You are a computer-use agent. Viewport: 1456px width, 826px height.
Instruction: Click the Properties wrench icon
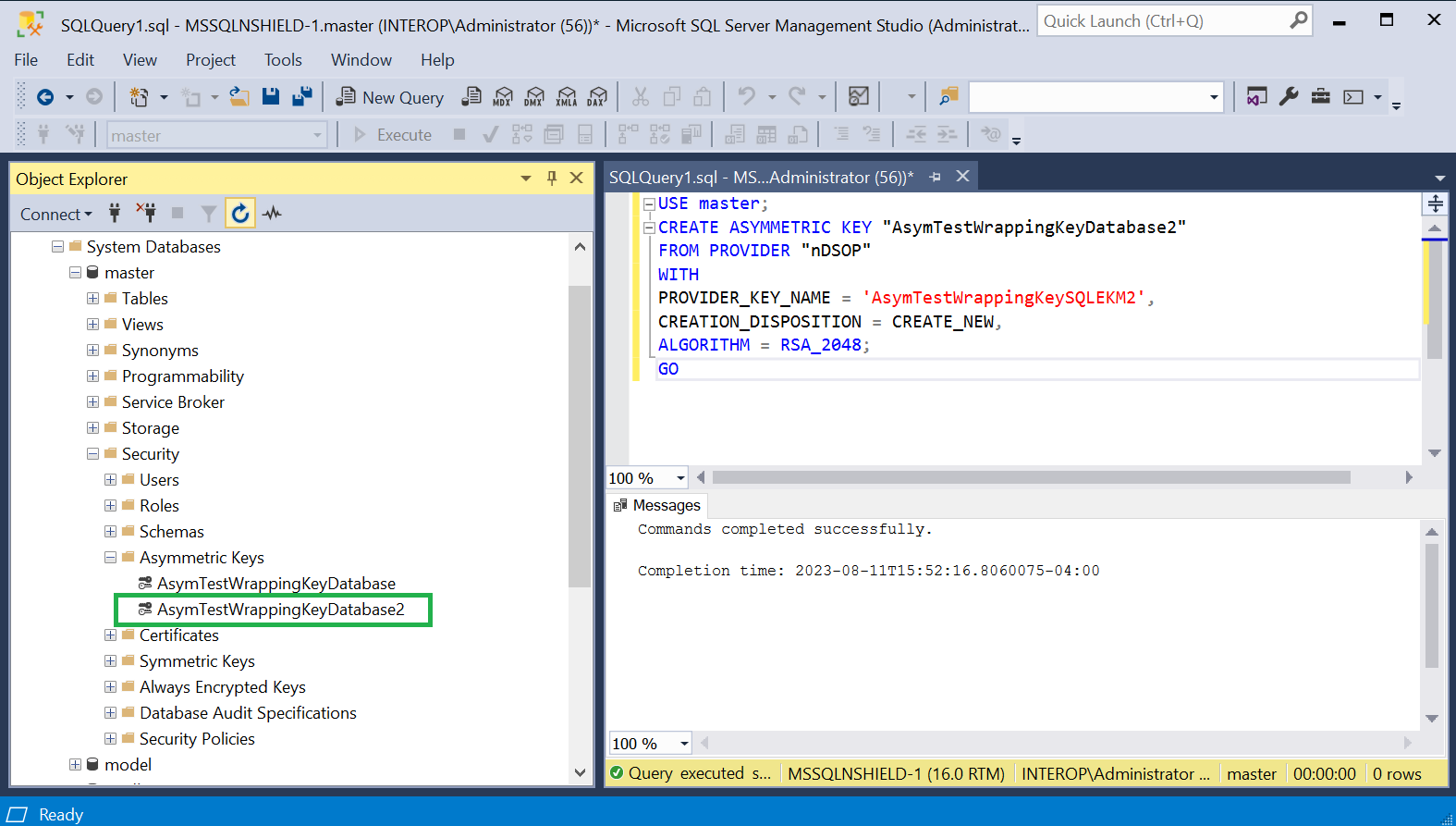[1289, 96]
